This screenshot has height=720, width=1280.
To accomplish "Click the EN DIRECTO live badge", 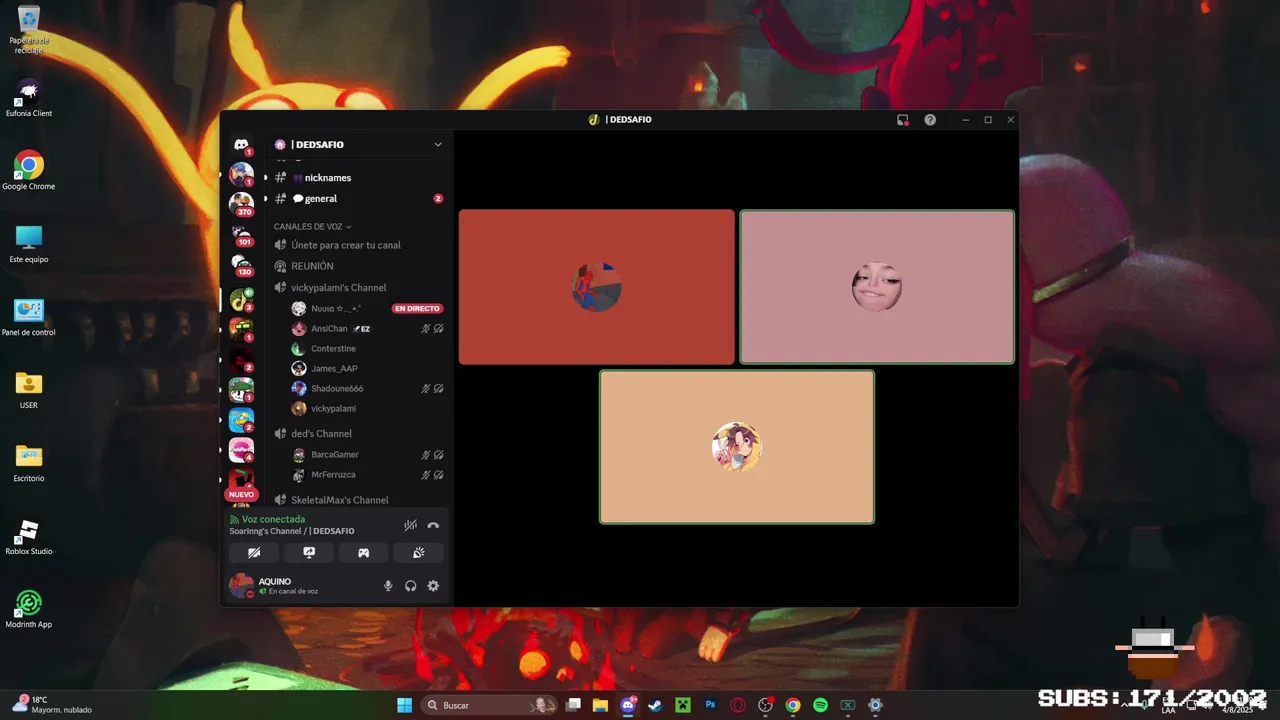I will pyautogui.click(x=417, y=309).
